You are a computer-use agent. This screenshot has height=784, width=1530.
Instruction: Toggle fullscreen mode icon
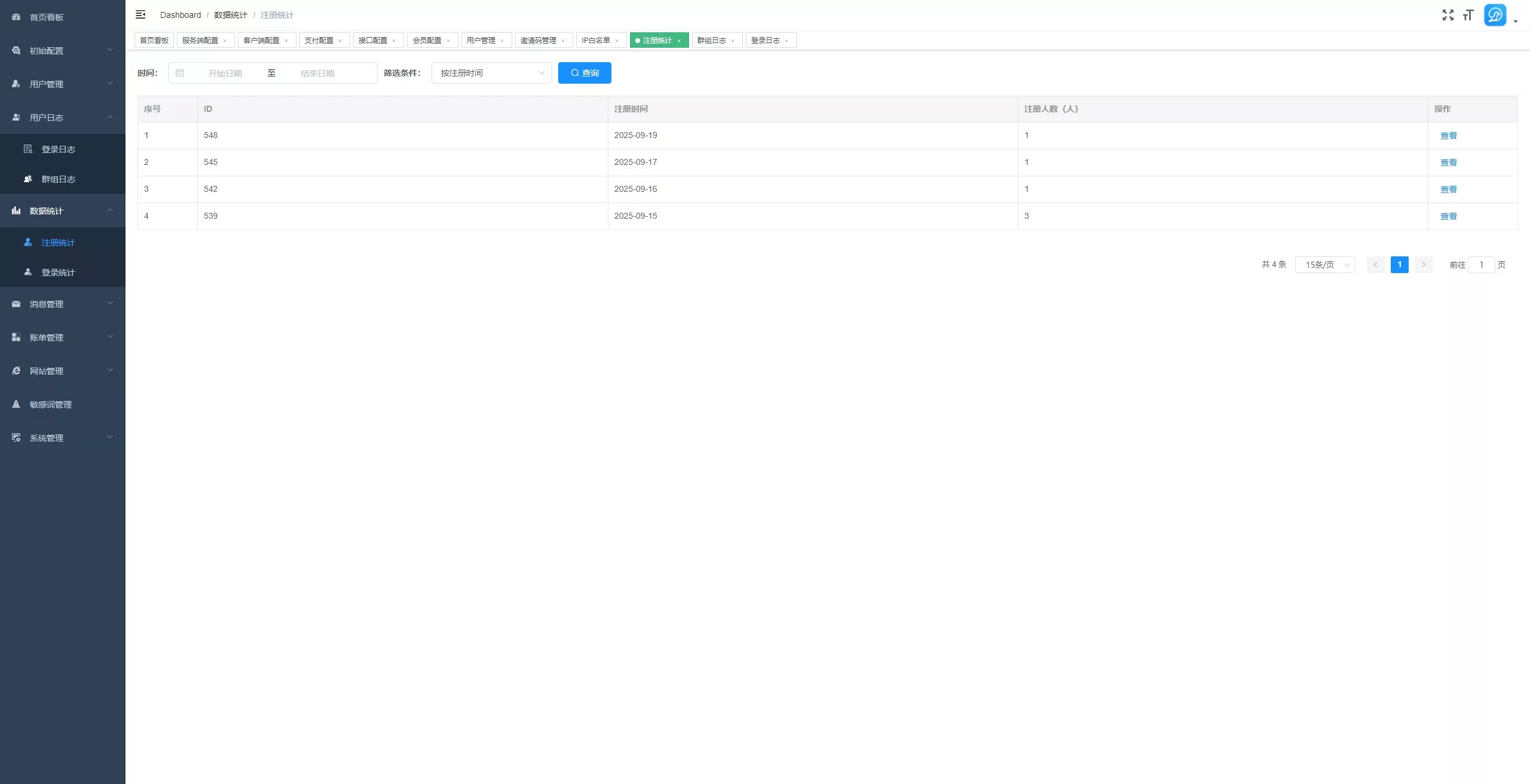pyautogui.click(x=1448, y=15)
